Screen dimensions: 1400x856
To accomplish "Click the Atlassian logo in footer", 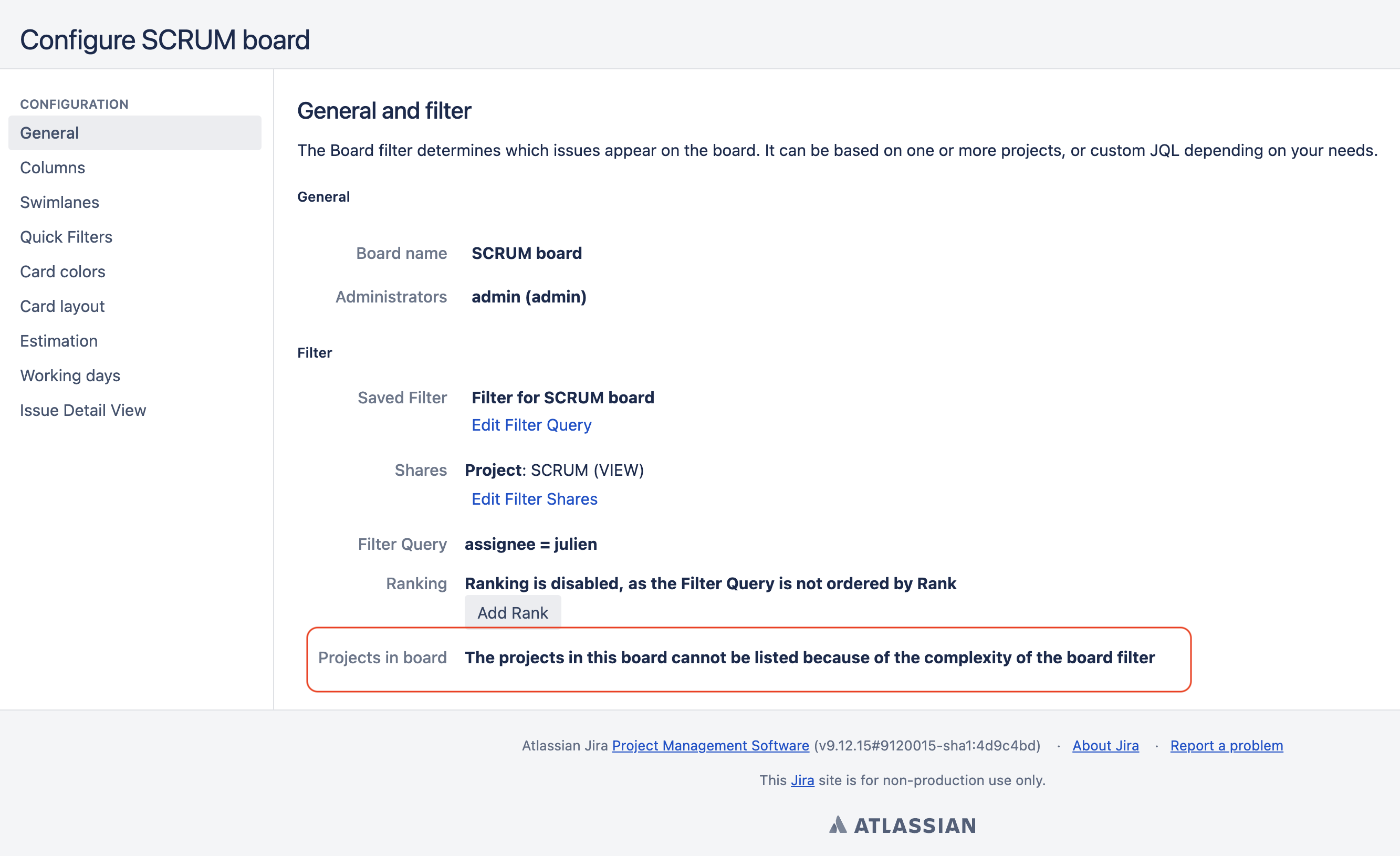I will [x=902, y=826].
